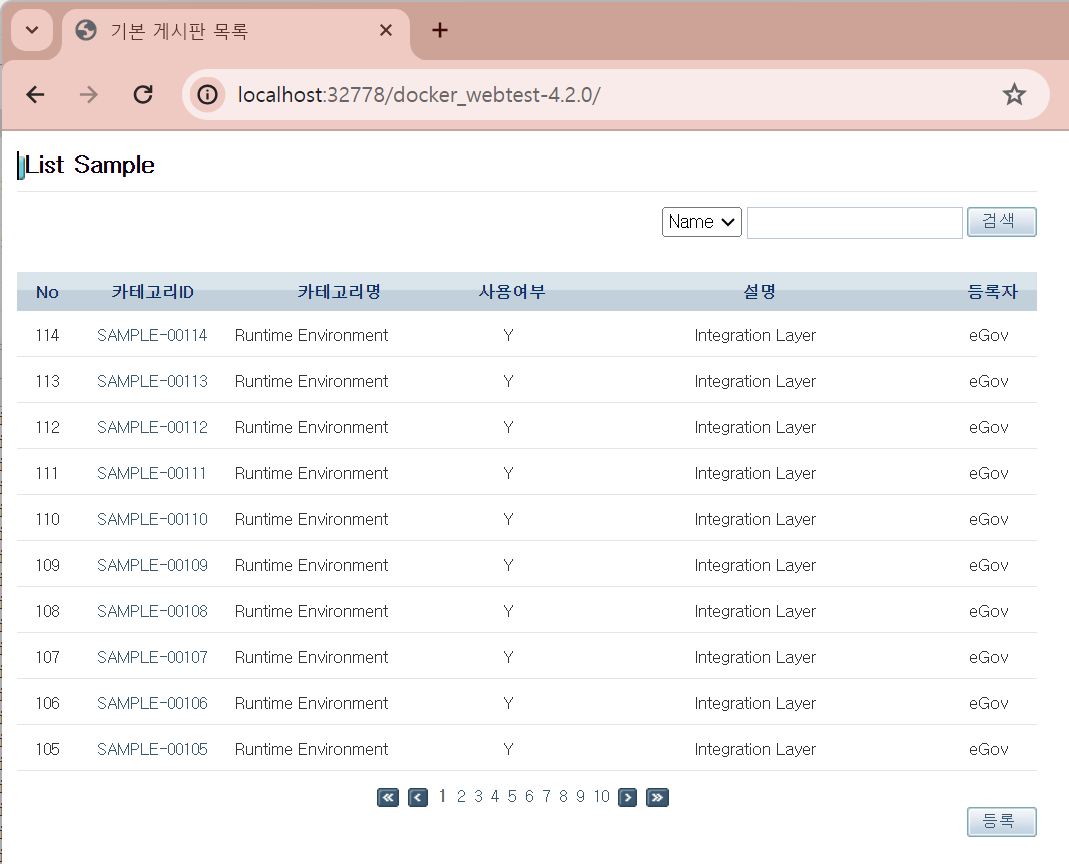Close the 기본 게시판 목록 tab
The image size is (1069, 864).
pos(386,31)
